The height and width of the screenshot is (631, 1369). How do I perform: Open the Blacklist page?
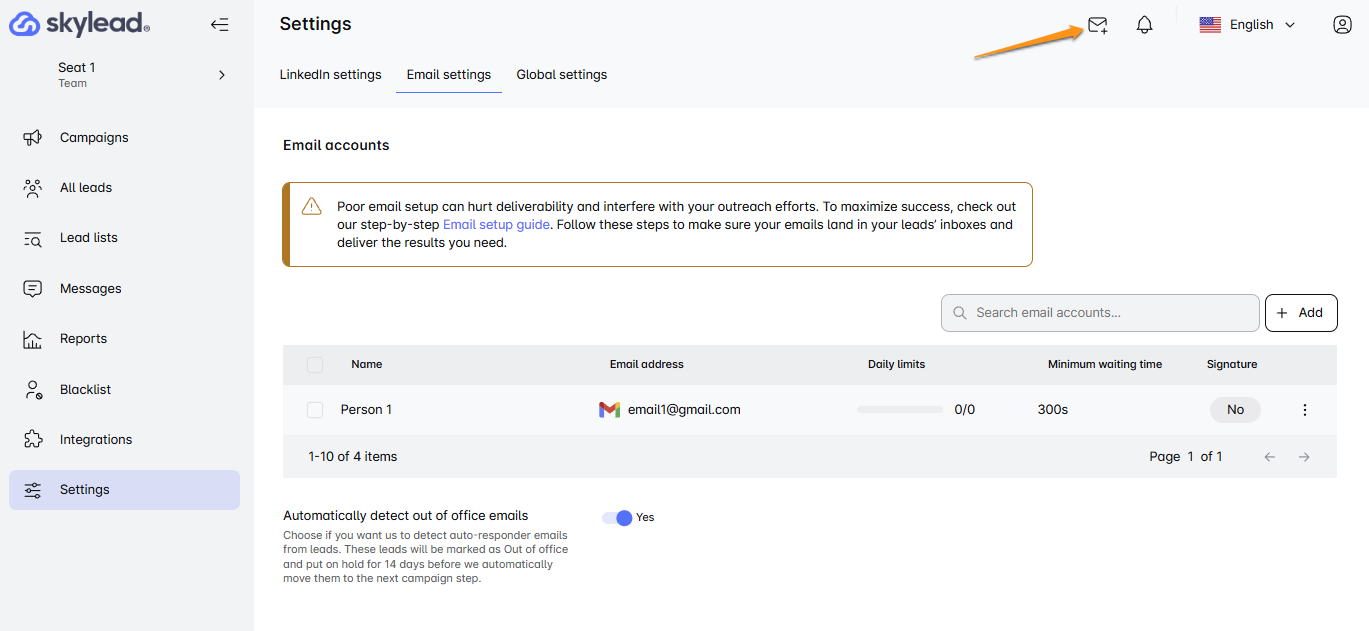coord(85,389)
